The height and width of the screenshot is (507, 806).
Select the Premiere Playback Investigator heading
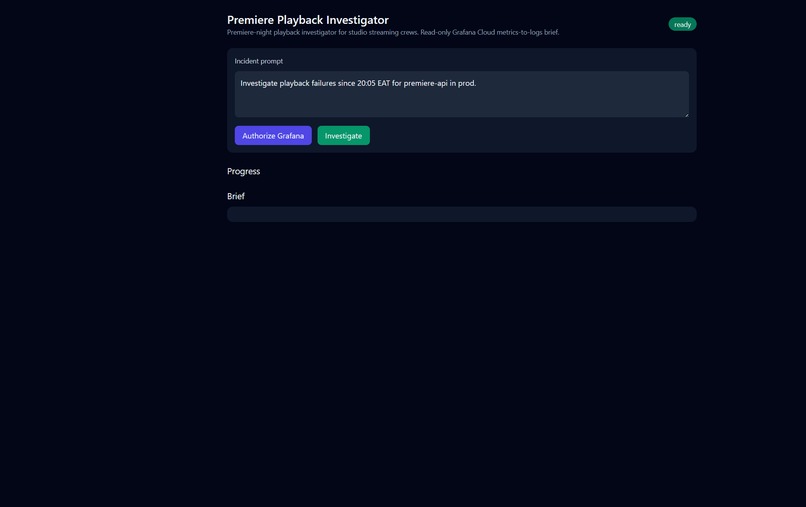[308, 20]
